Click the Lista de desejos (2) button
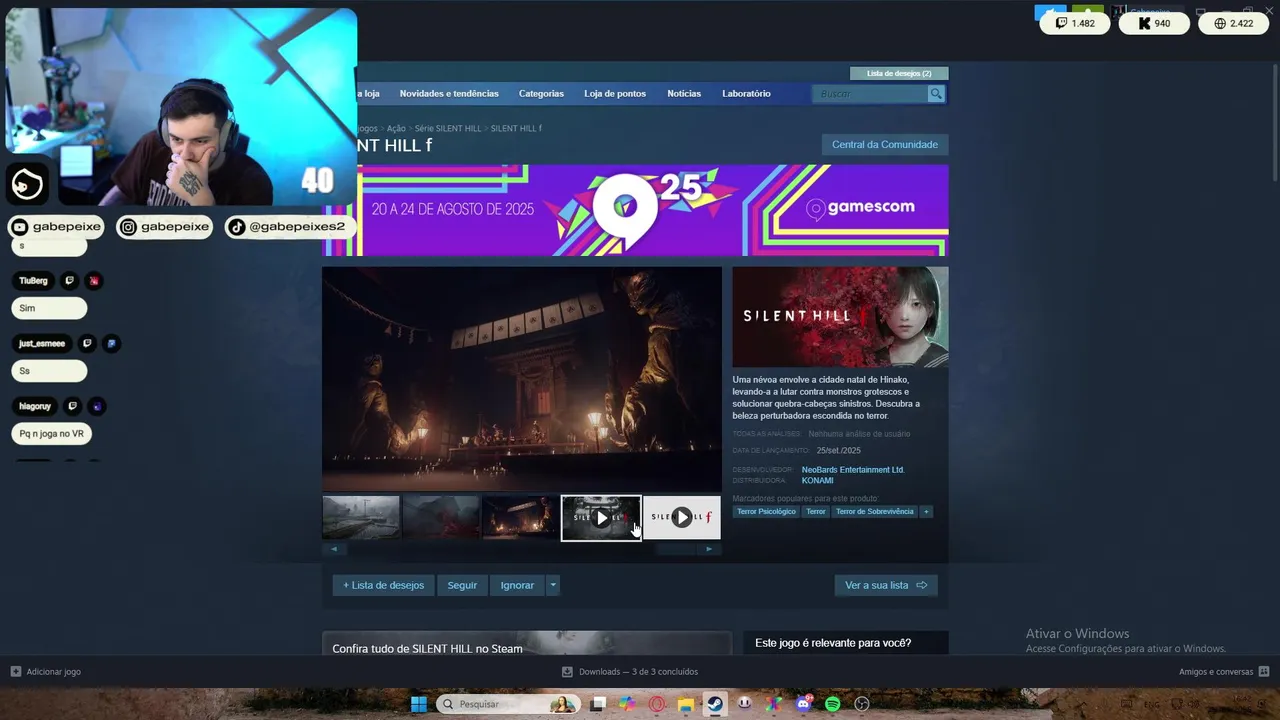 tap(899, 74)
